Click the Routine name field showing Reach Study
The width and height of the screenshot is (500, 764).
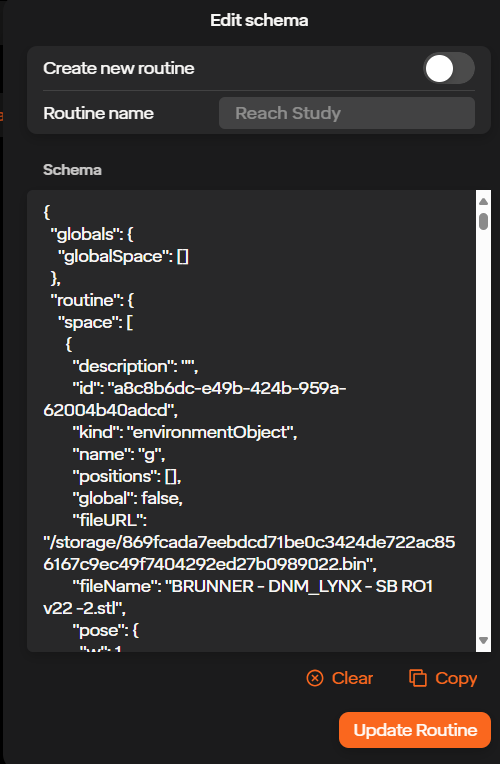(346, 113)
